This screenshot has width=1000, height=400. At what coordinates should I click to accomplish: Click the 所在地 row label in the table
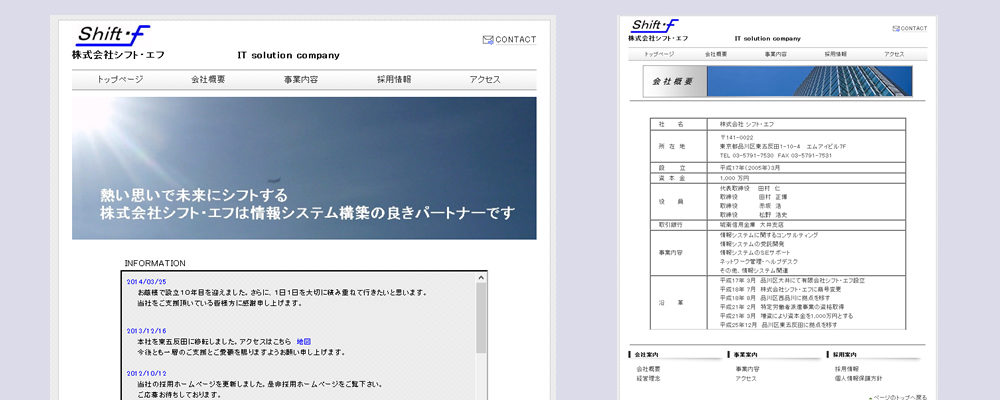click(x=672, y=146)
